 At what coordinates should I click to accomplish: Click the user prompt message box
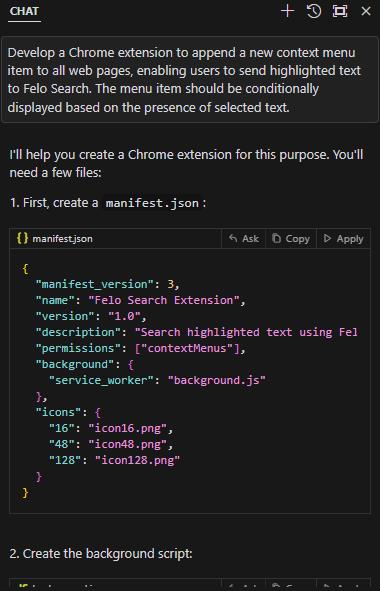click(x=190, y=80)
